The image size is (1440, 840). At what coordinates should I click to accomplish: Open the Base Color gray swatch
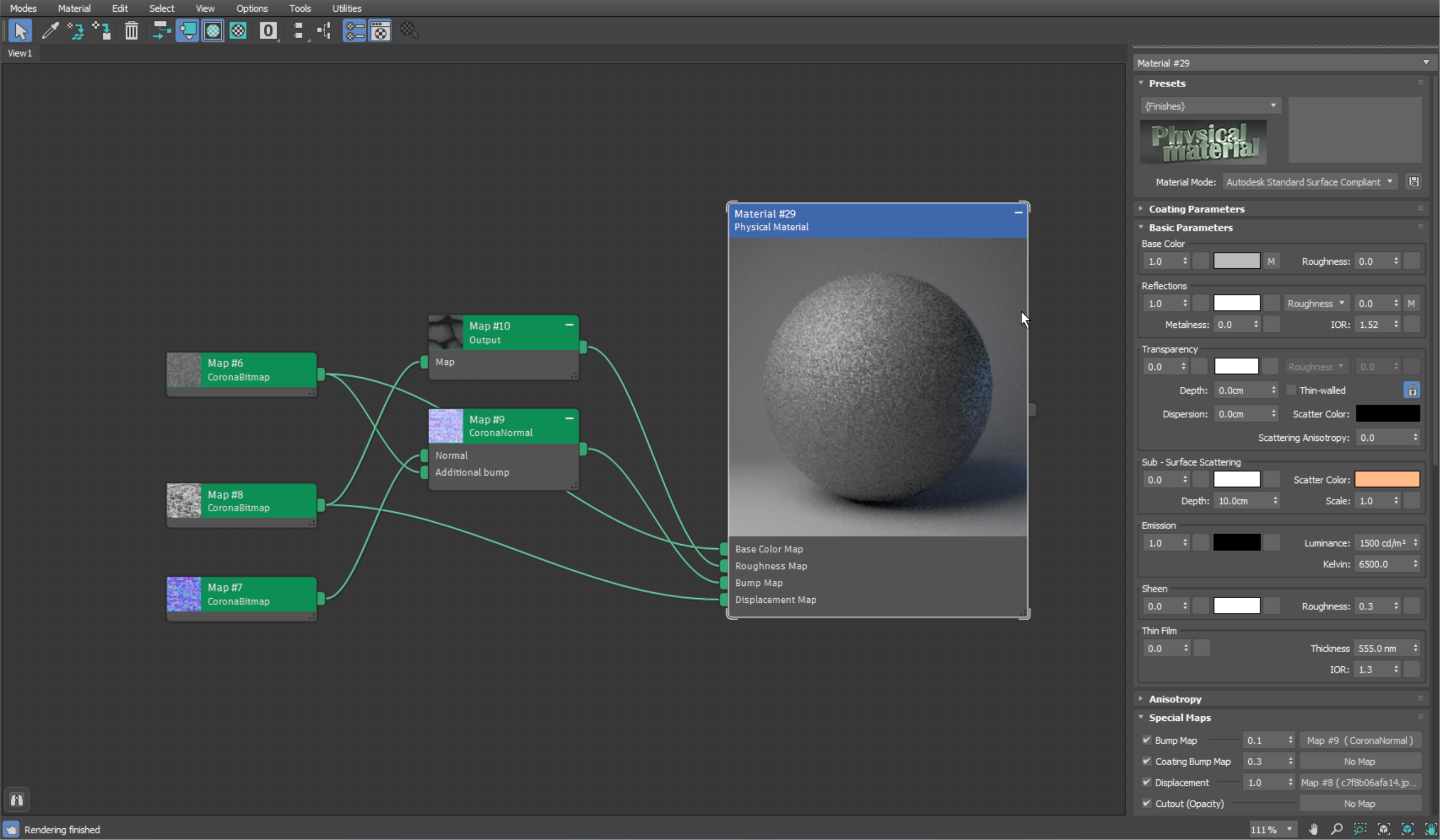point(1236,261)
